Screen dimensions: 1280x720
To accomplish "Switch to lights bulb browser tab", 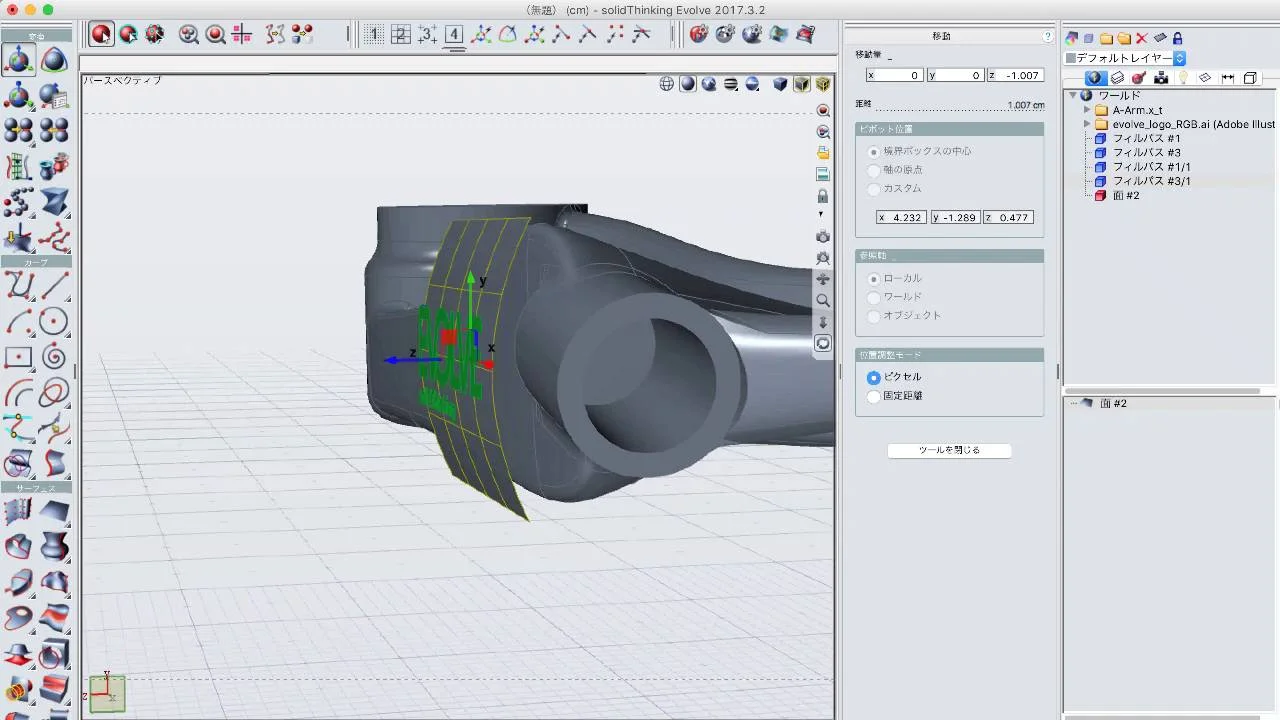I will [1183, 78].
